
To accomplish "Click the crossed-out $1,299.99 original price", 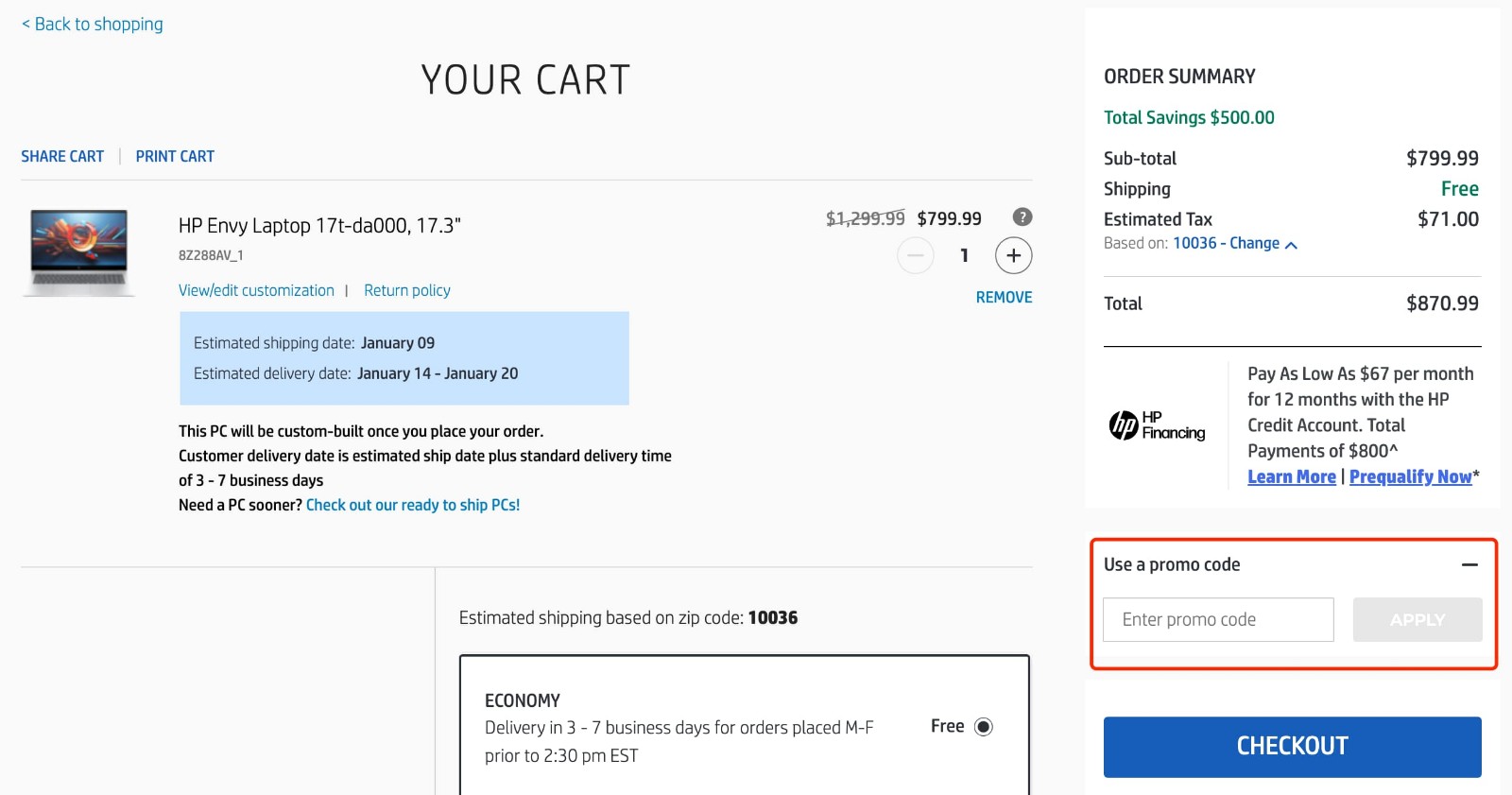I will (x=866, y=218).
